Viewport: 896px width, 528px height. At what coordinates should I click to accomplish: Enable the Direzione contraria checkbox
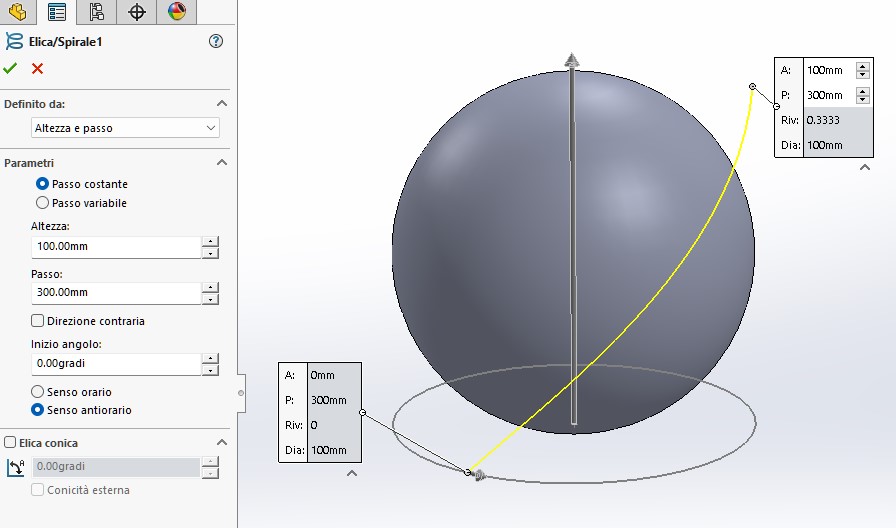point(38,321)
